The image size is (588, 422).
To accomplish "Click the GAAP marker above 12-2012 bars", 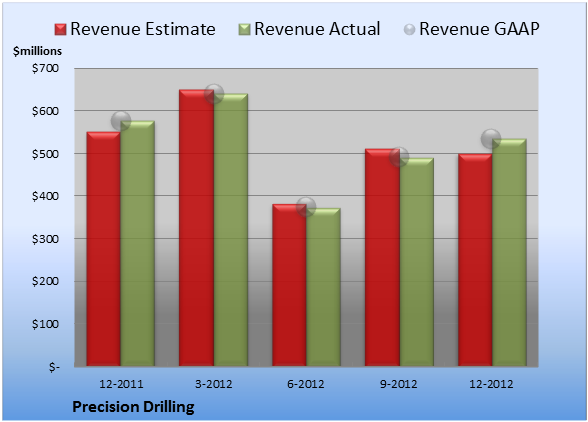I will pyautogui.click(x=491, y=139).
